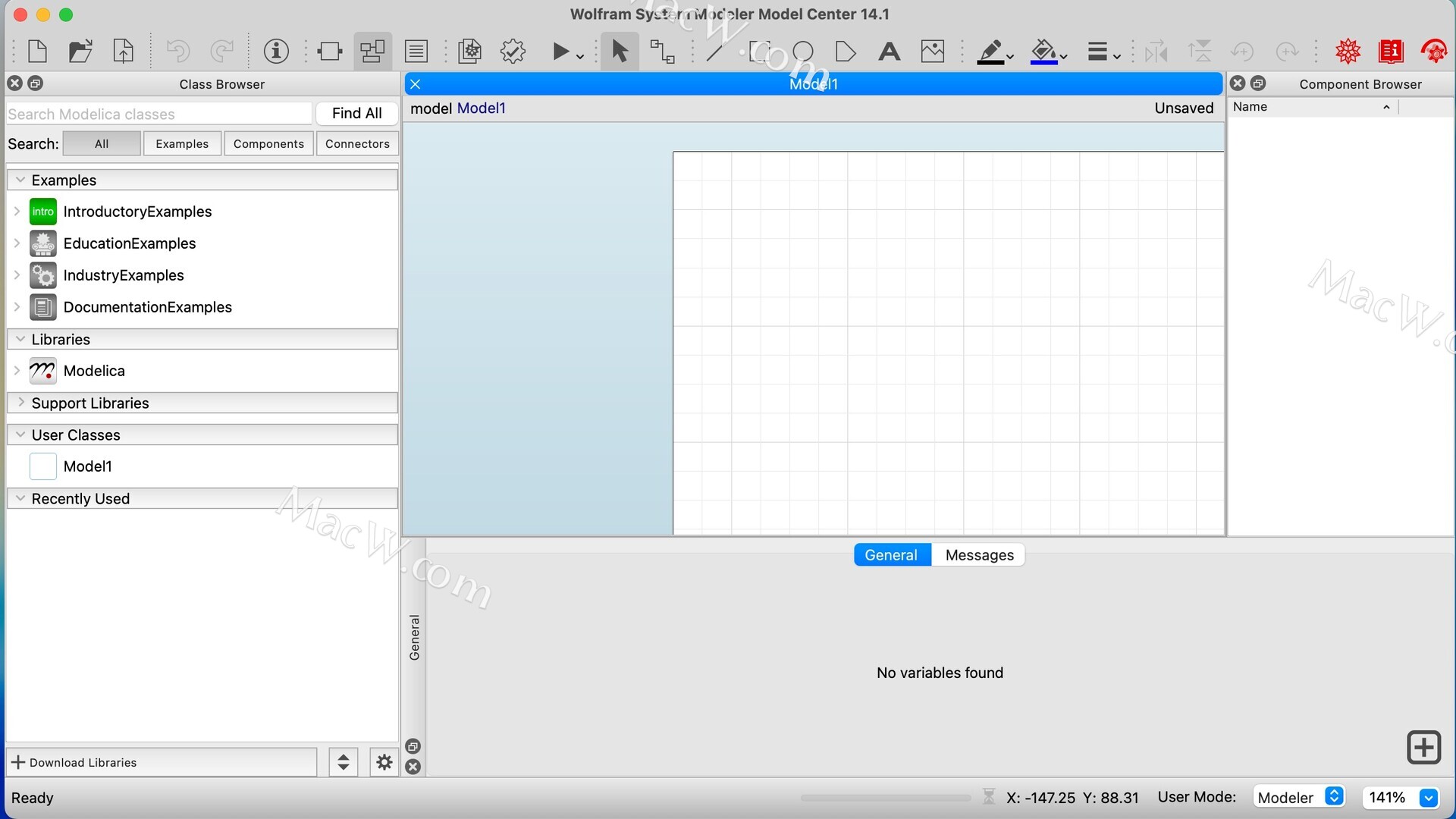
Task: Open the User Mode Modeler dropdown
Action: pyautogui.click(x=1298, y=797)
